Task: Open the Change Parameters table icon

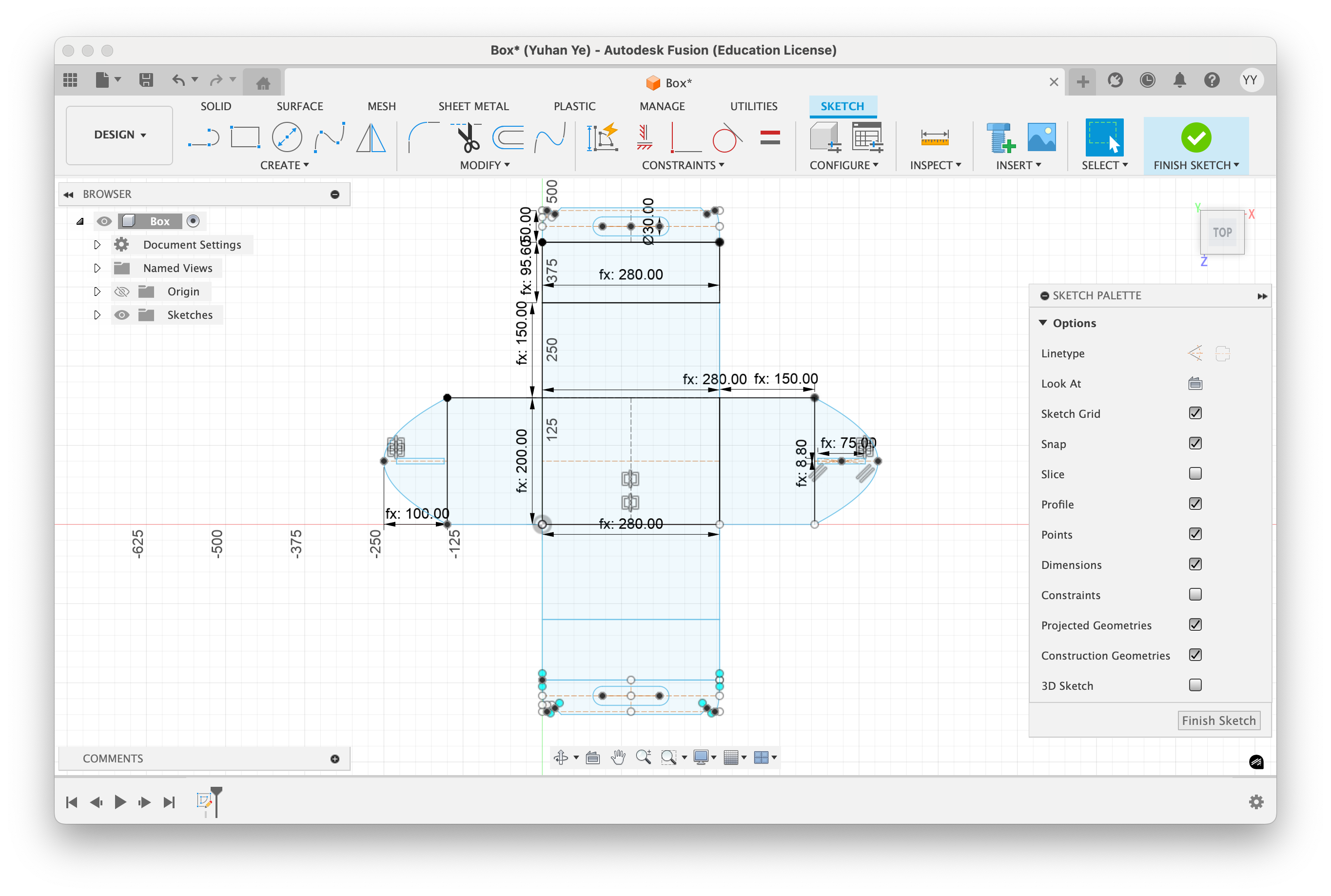Action: coord(867,137)
